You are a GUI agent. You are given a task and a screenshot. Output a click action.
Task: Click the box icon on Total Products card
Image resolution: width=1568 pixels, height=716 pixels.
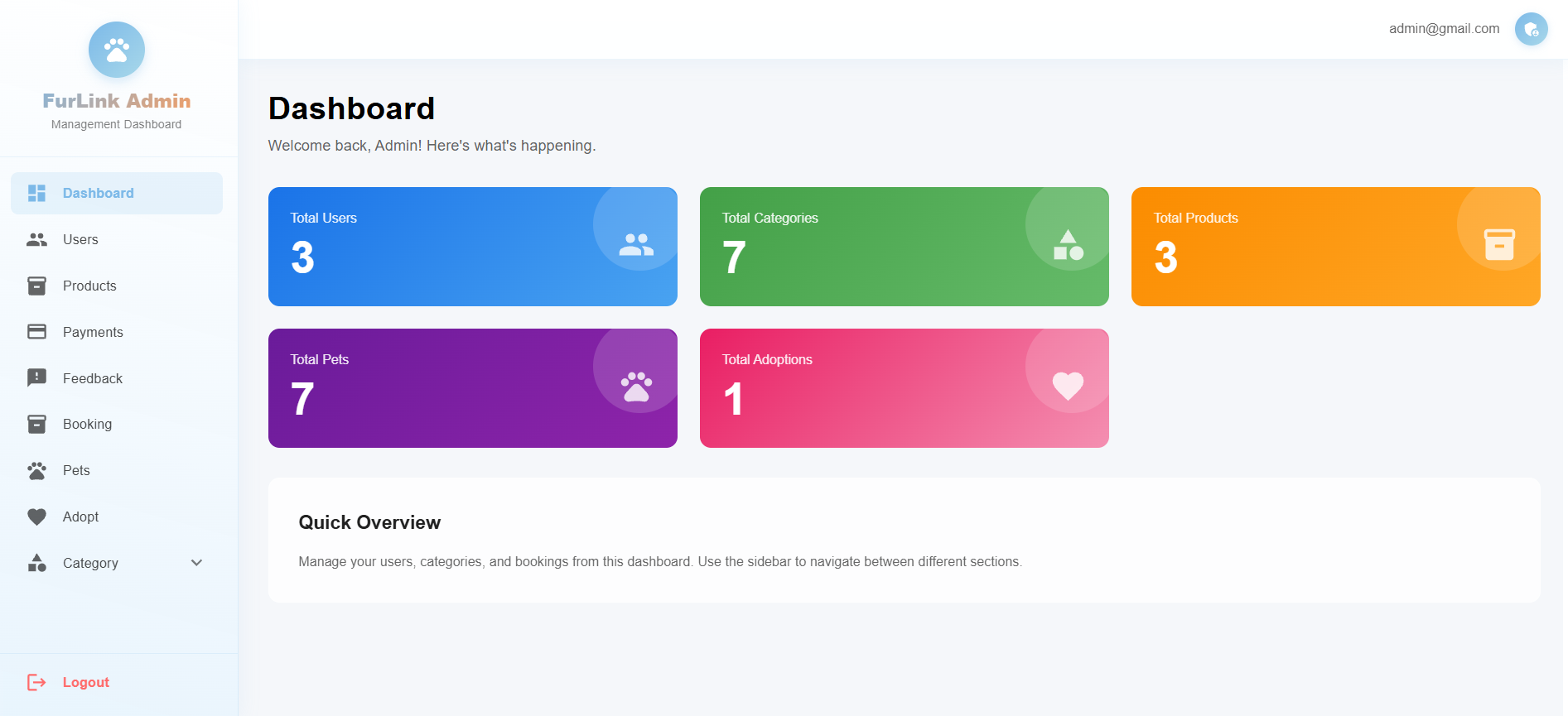tap(1499, 245)
